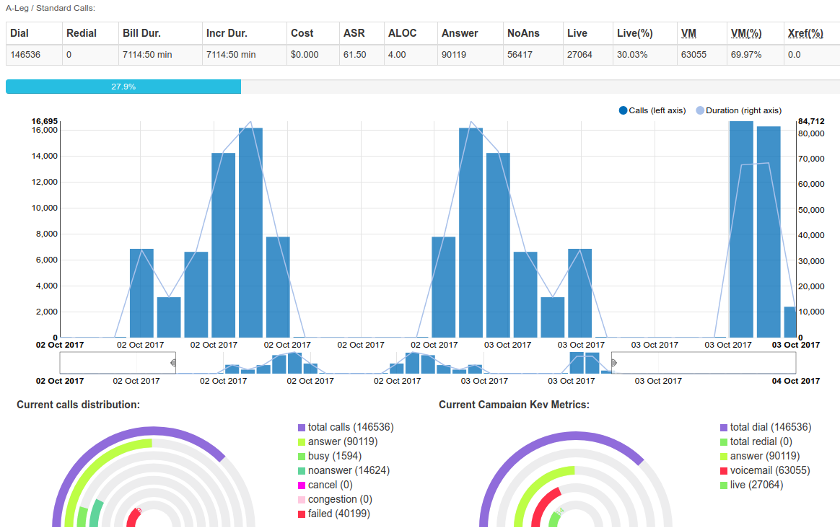Click the busy (1594) legend swatch

click(302, 456)
